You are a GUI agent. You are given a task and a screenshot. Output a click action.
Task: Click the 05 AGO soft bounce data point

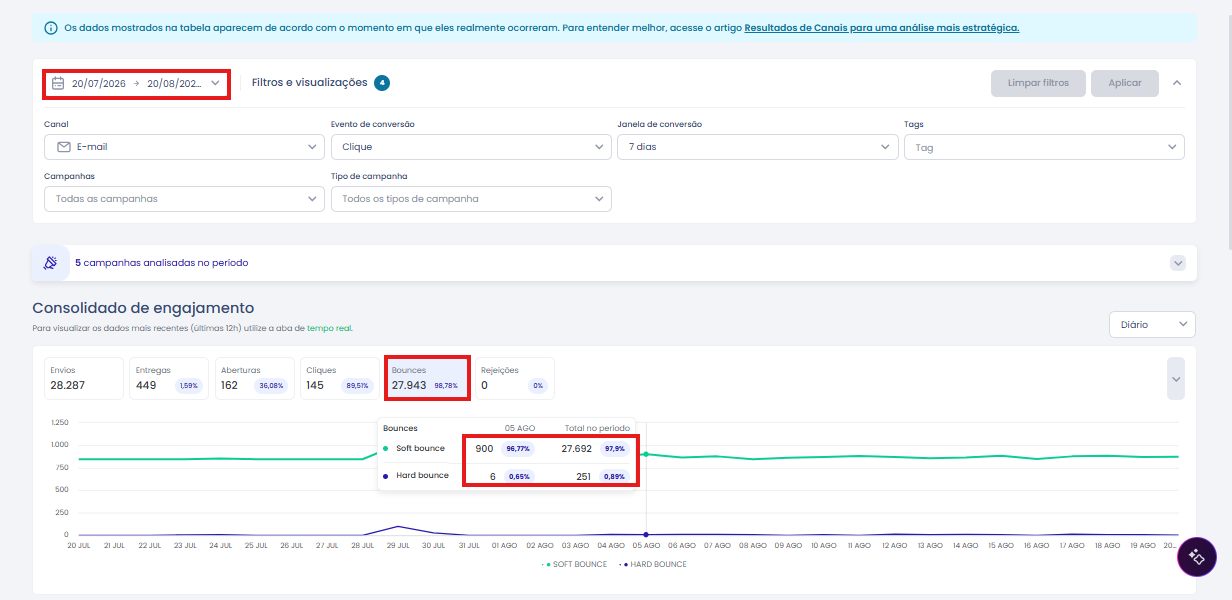[646, 454]
